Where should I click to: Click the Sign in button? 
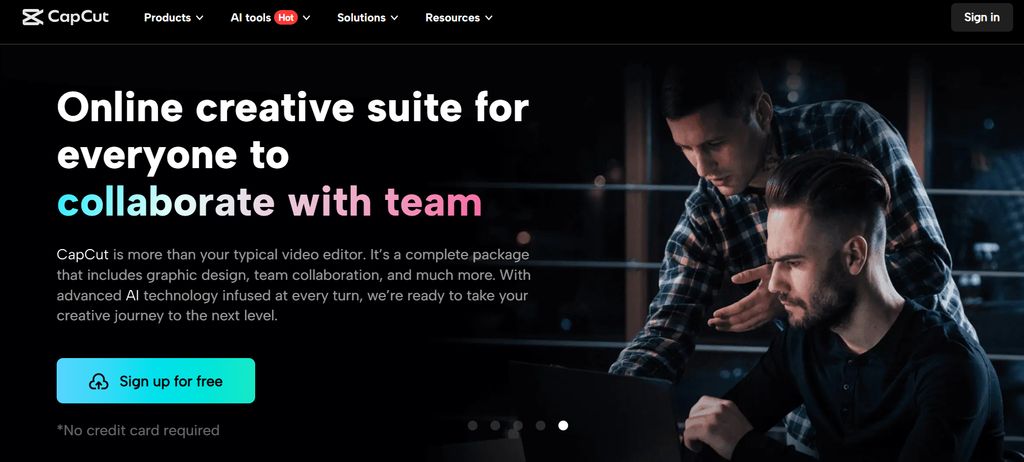click(982, 18)
